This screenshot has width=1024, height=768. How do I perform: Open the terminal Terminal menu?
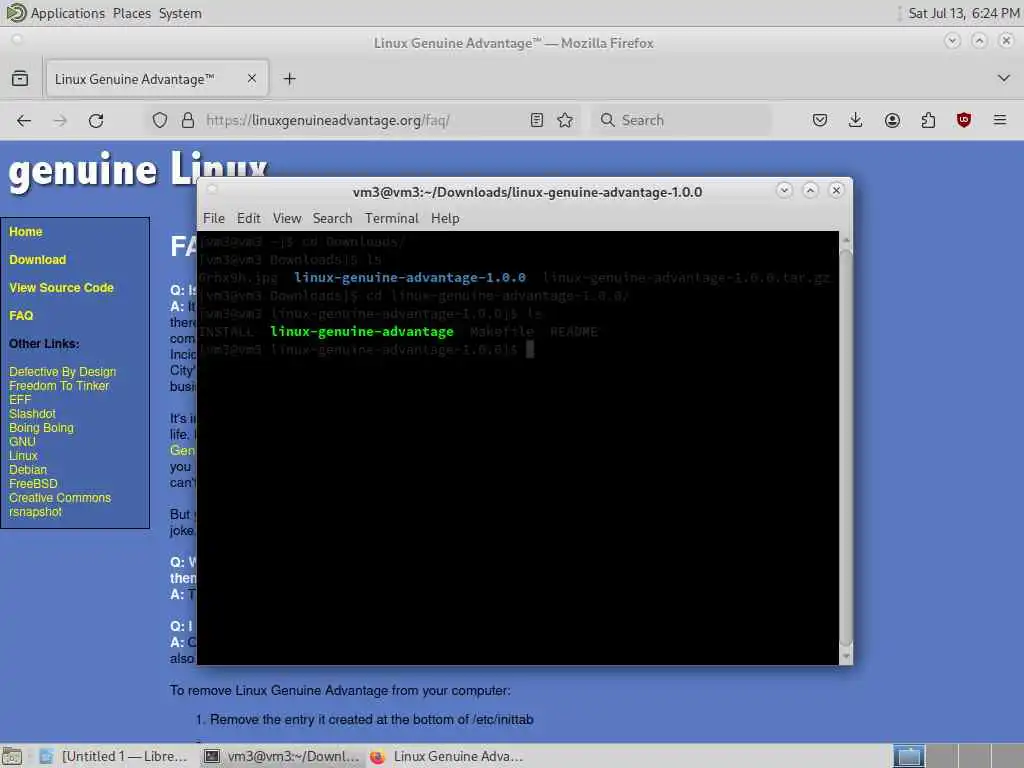point(392,218)
